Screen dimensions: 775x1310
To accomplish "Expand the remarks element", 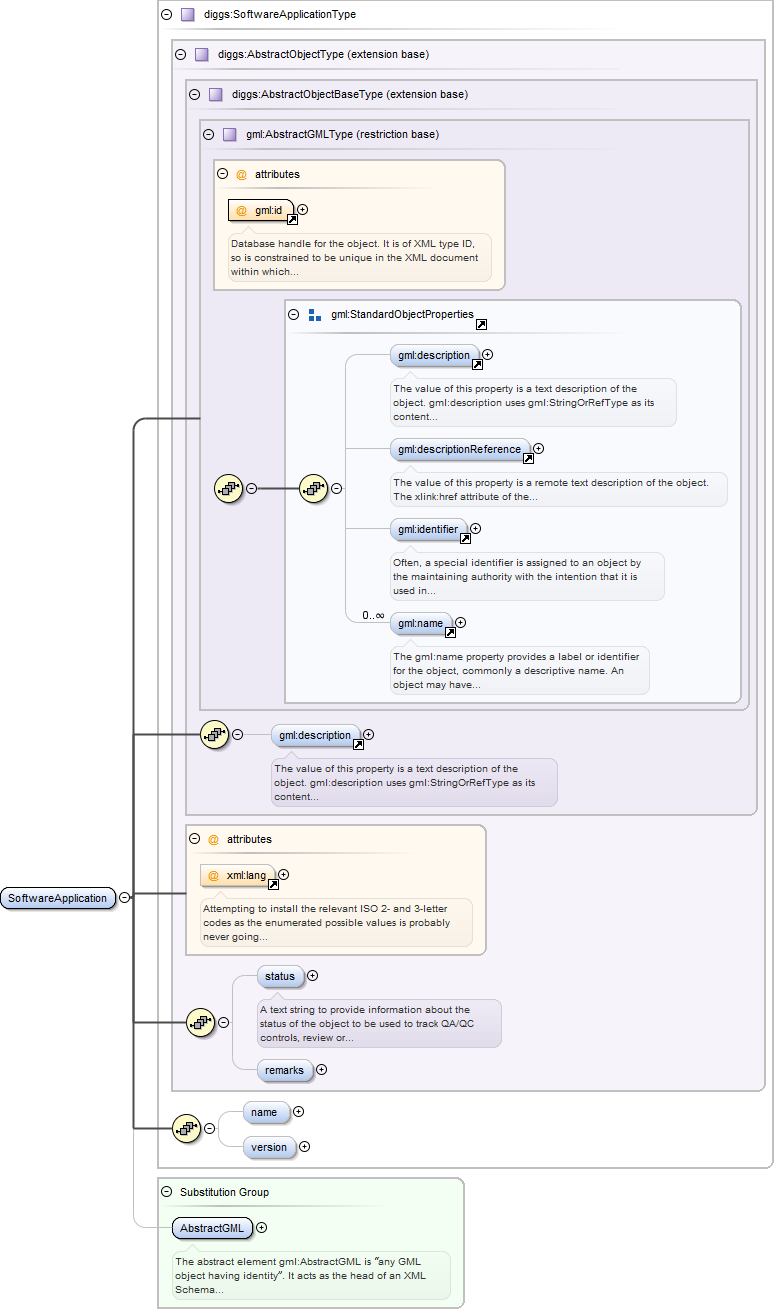I will pyautogui.click(x=321, y=1070).
